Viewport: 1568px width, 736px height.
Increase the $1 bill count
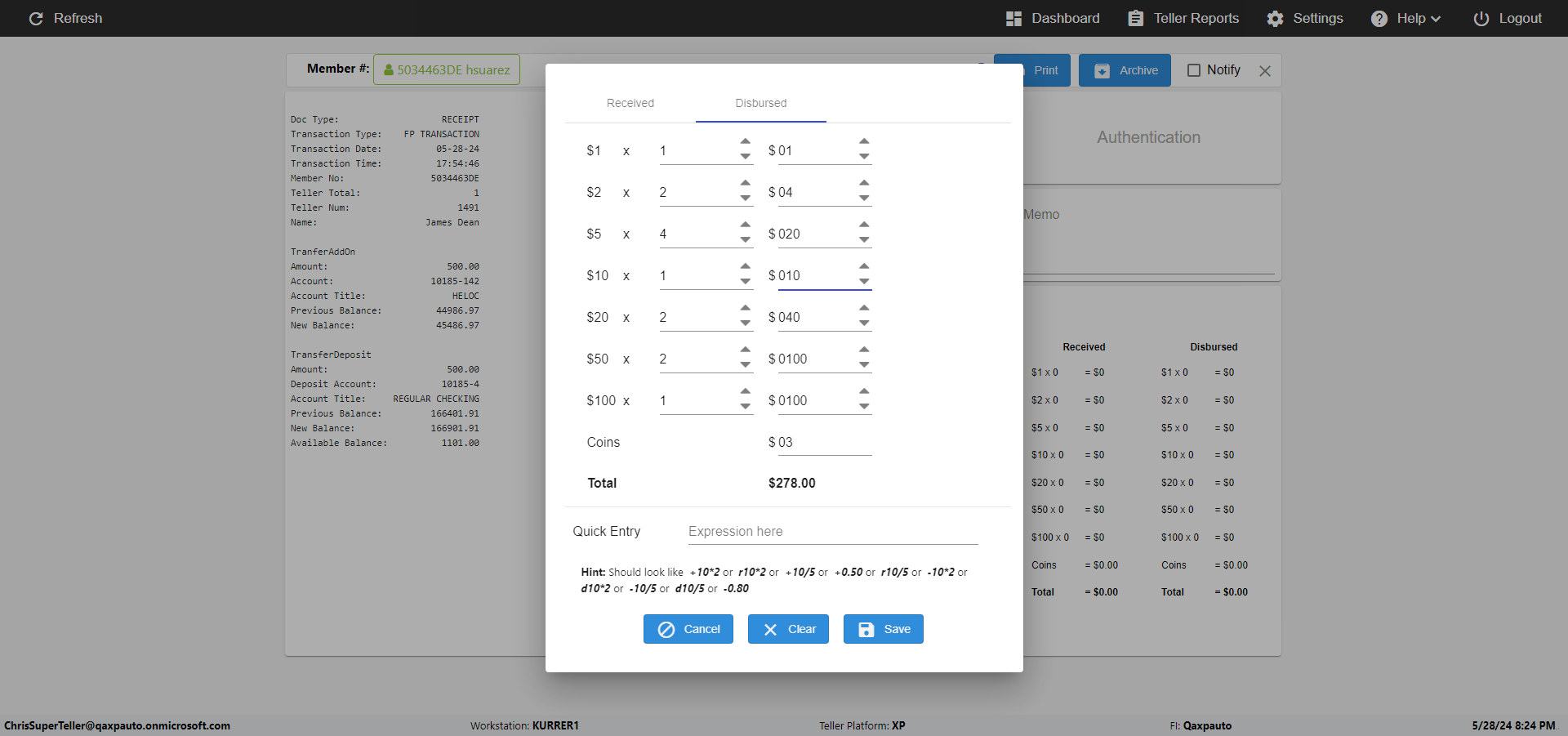(746, 141)
